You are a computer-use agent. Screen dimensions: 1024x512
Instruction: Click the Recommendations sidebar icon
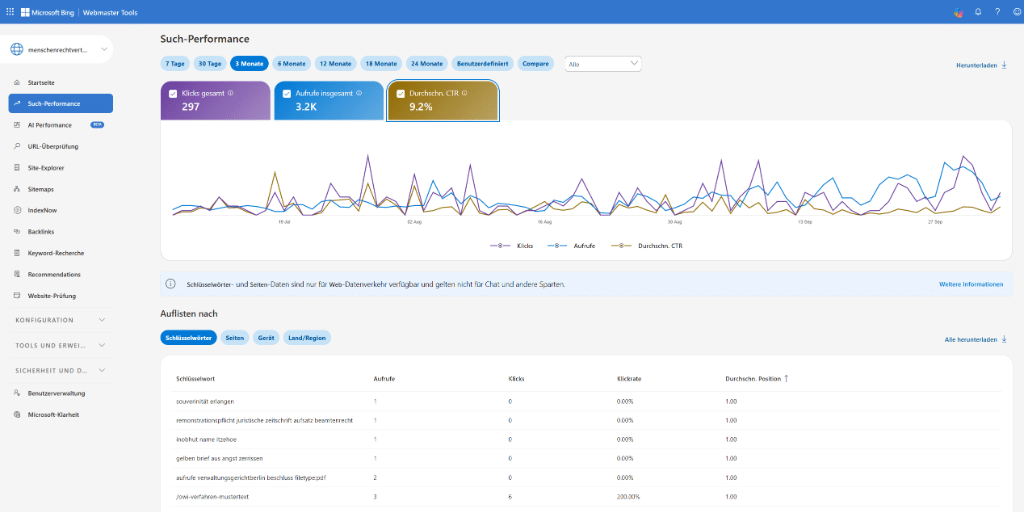(16, 274)
